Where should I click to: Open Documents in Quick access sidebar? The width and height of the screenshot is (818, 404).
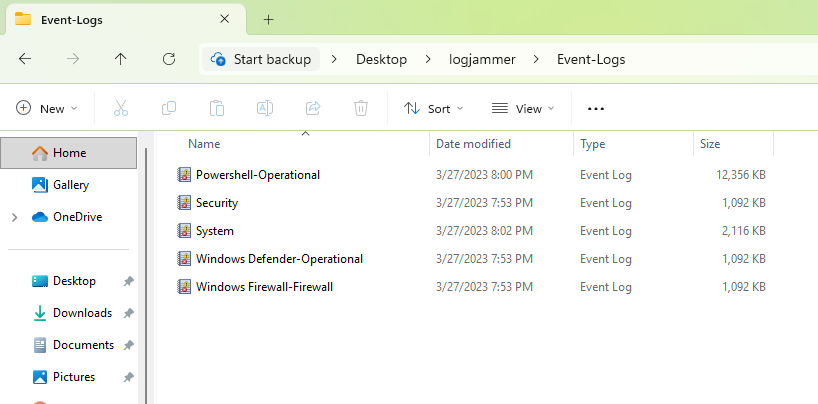(x=83, y=345)
